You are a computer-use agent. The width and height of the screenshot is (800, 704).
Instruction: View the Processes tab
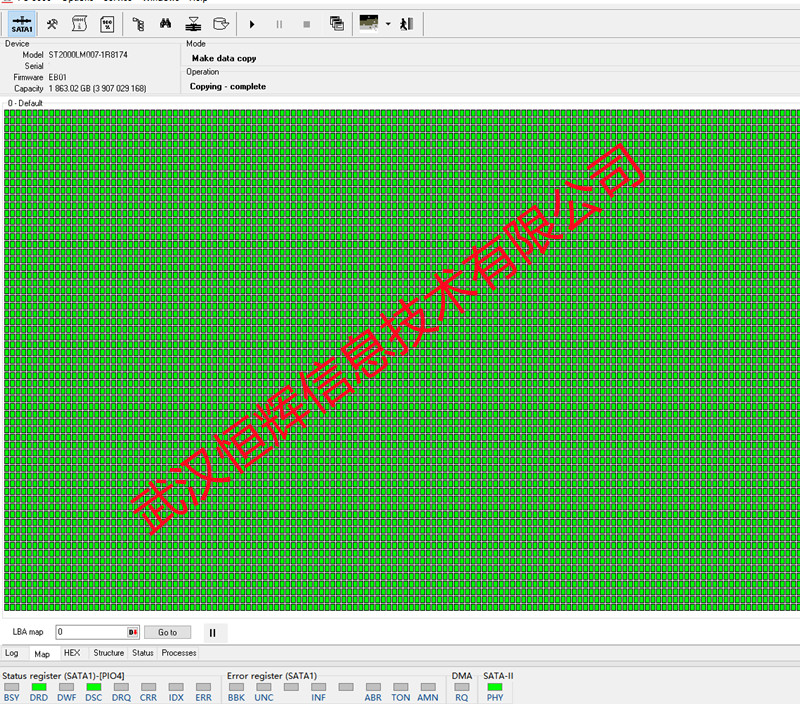tap(179, 653)
